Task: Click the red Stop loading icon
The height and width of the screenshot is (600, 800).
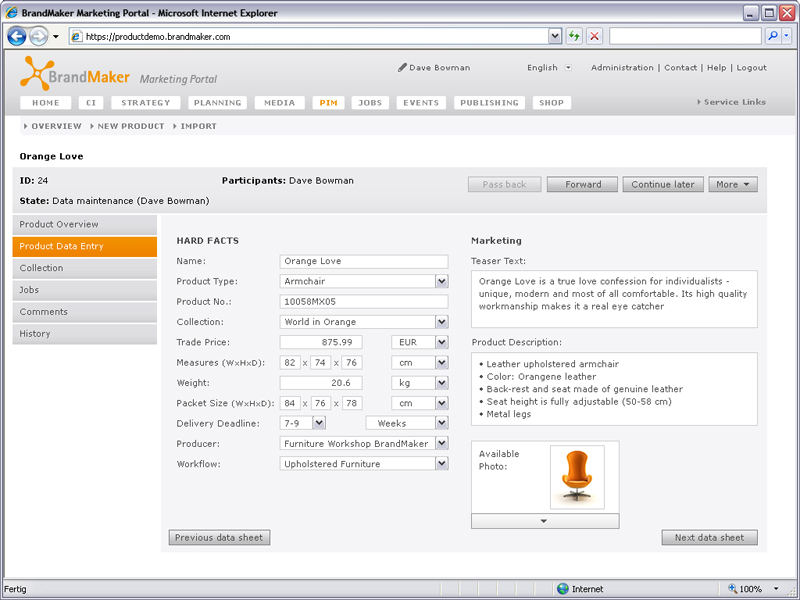Action: click(x=594, y=36)
